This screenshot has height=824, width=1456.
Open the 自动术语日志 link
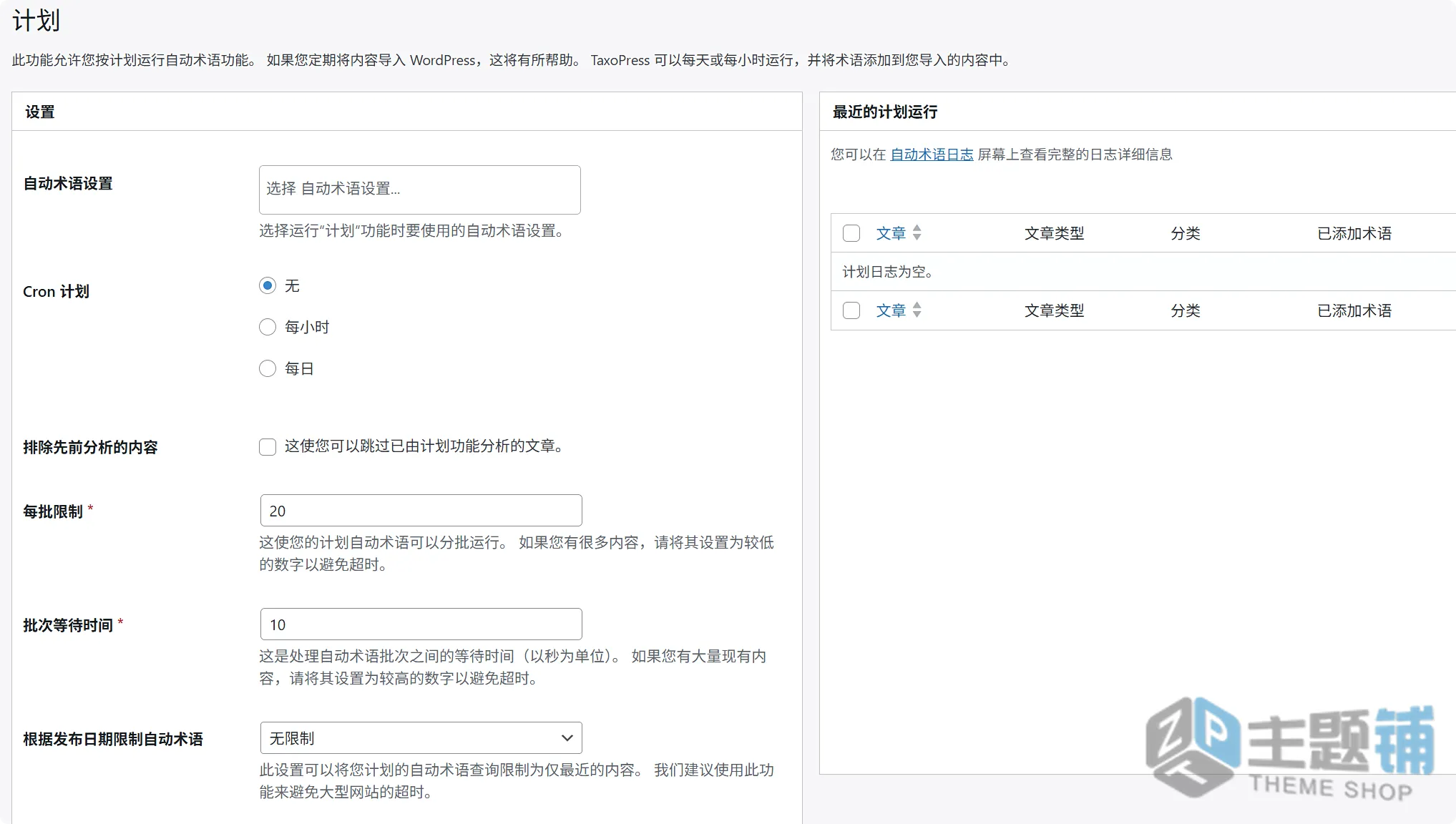pyautogui.click(x=932, y=154)
